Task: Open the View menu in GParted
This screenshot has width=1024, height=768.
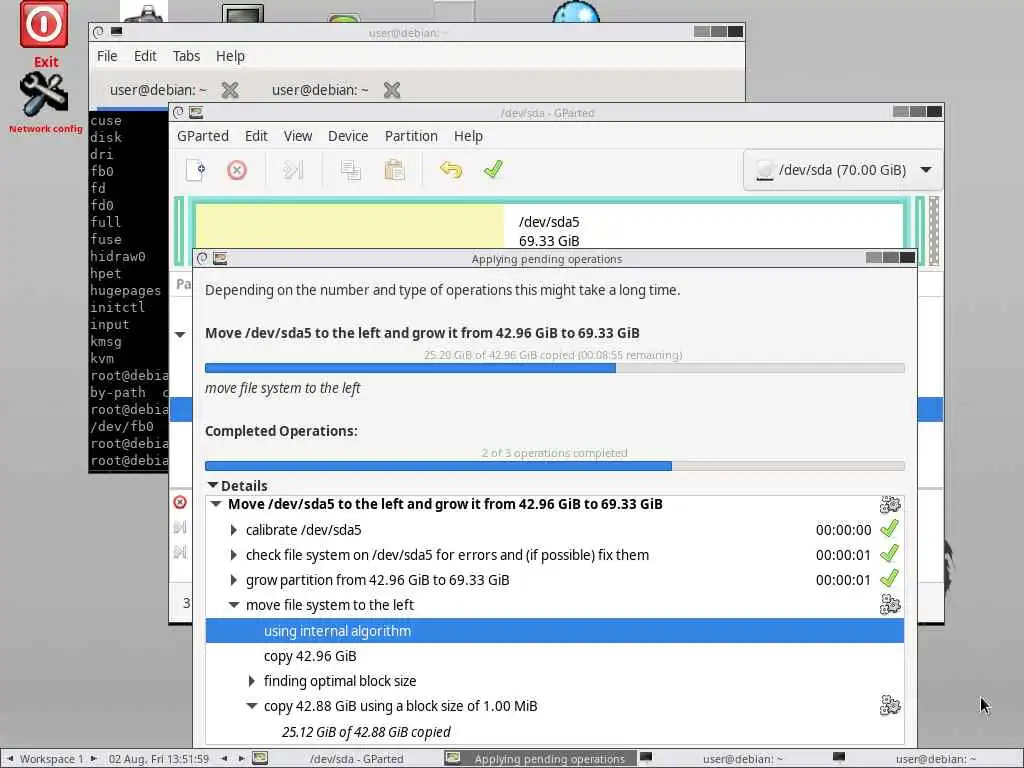Action: 298,136
